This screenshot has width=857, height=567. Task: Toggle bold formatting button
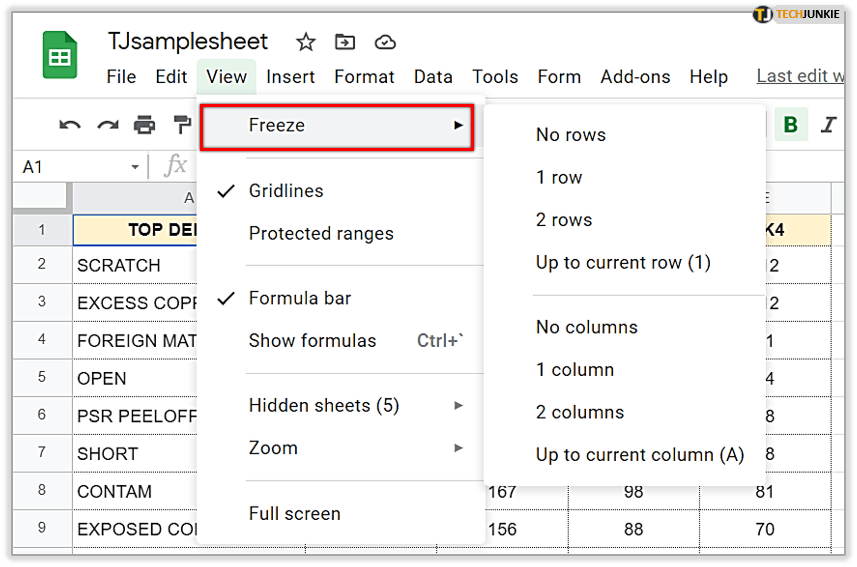[x=791, y=125]
